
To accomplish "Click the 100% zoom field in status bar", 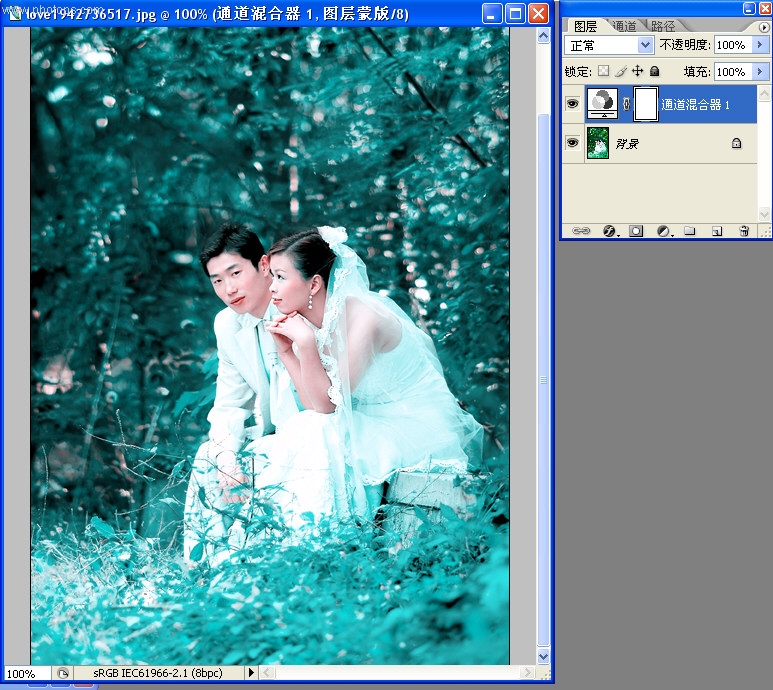I will coord(27,673).
